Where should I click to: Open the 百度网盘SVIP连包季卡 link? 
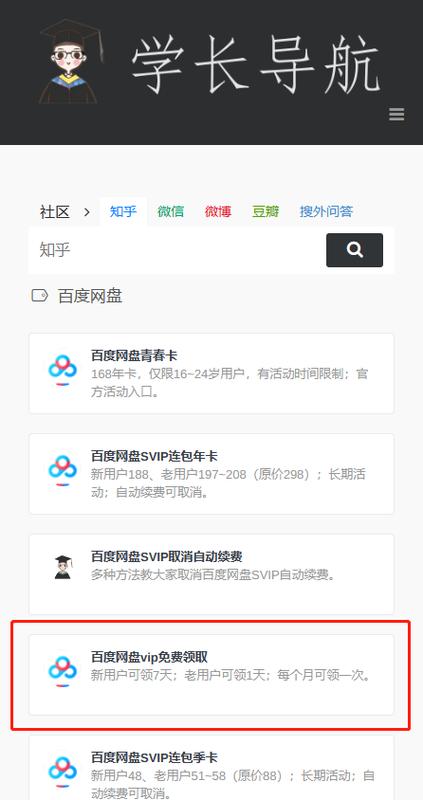tap(155, 758)
